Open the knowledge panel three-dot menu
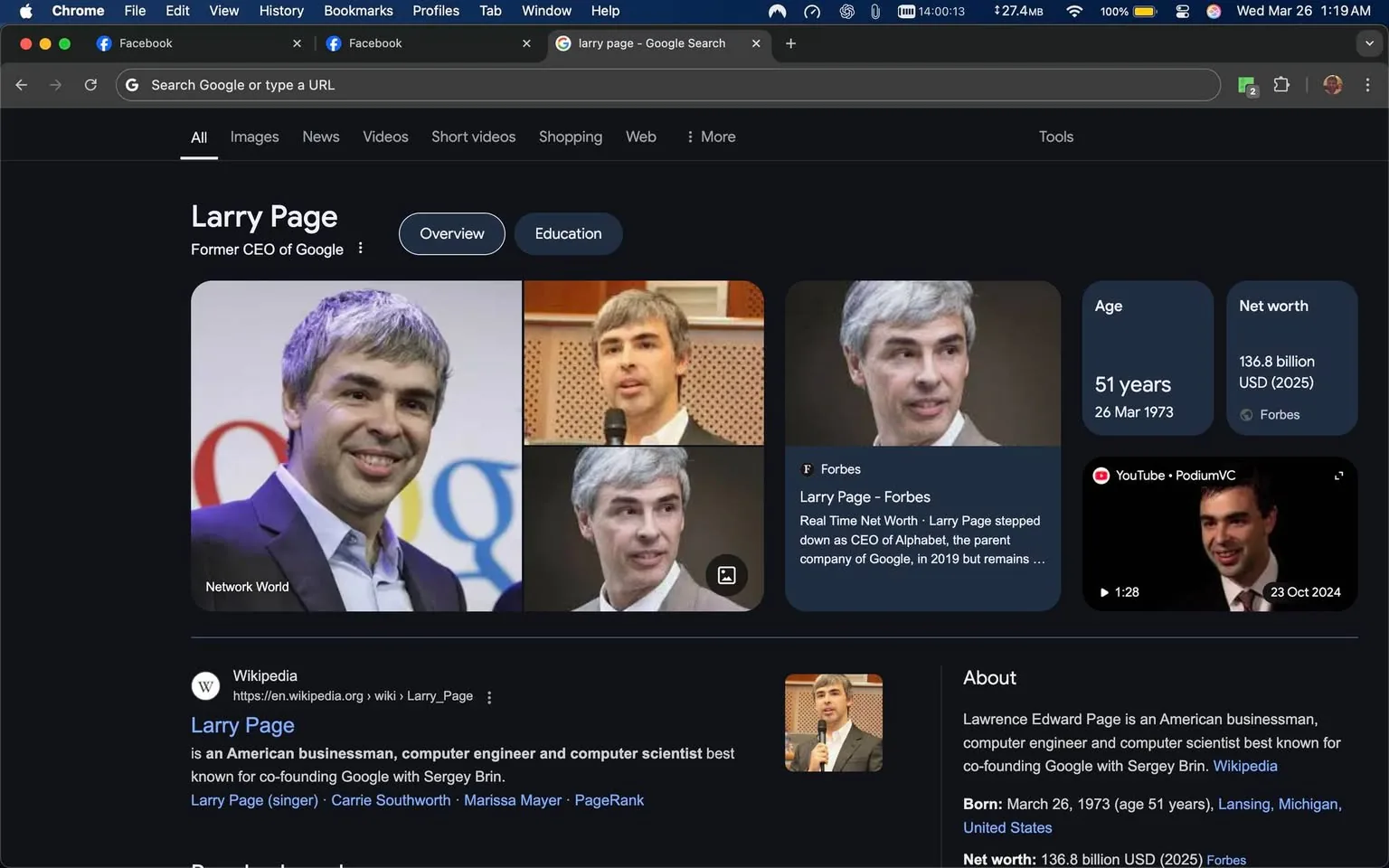 pos(360,248)
